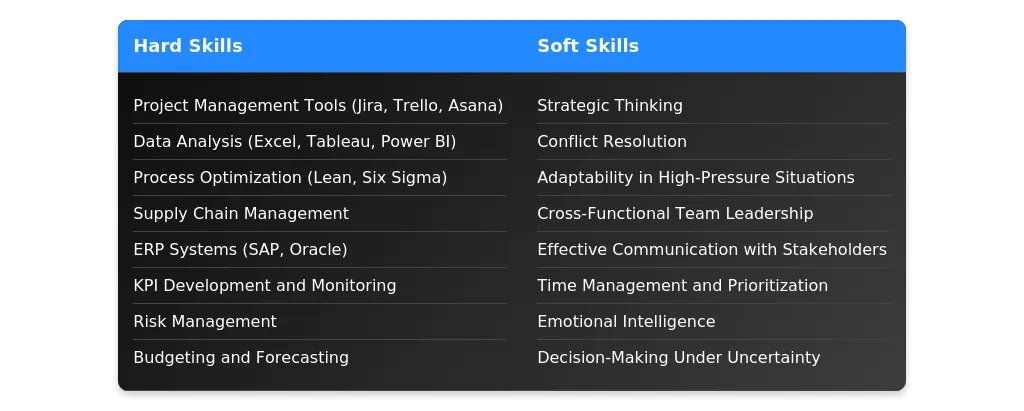
Task: Select Budgeting and Forecasting row
Action: point(319,357)
